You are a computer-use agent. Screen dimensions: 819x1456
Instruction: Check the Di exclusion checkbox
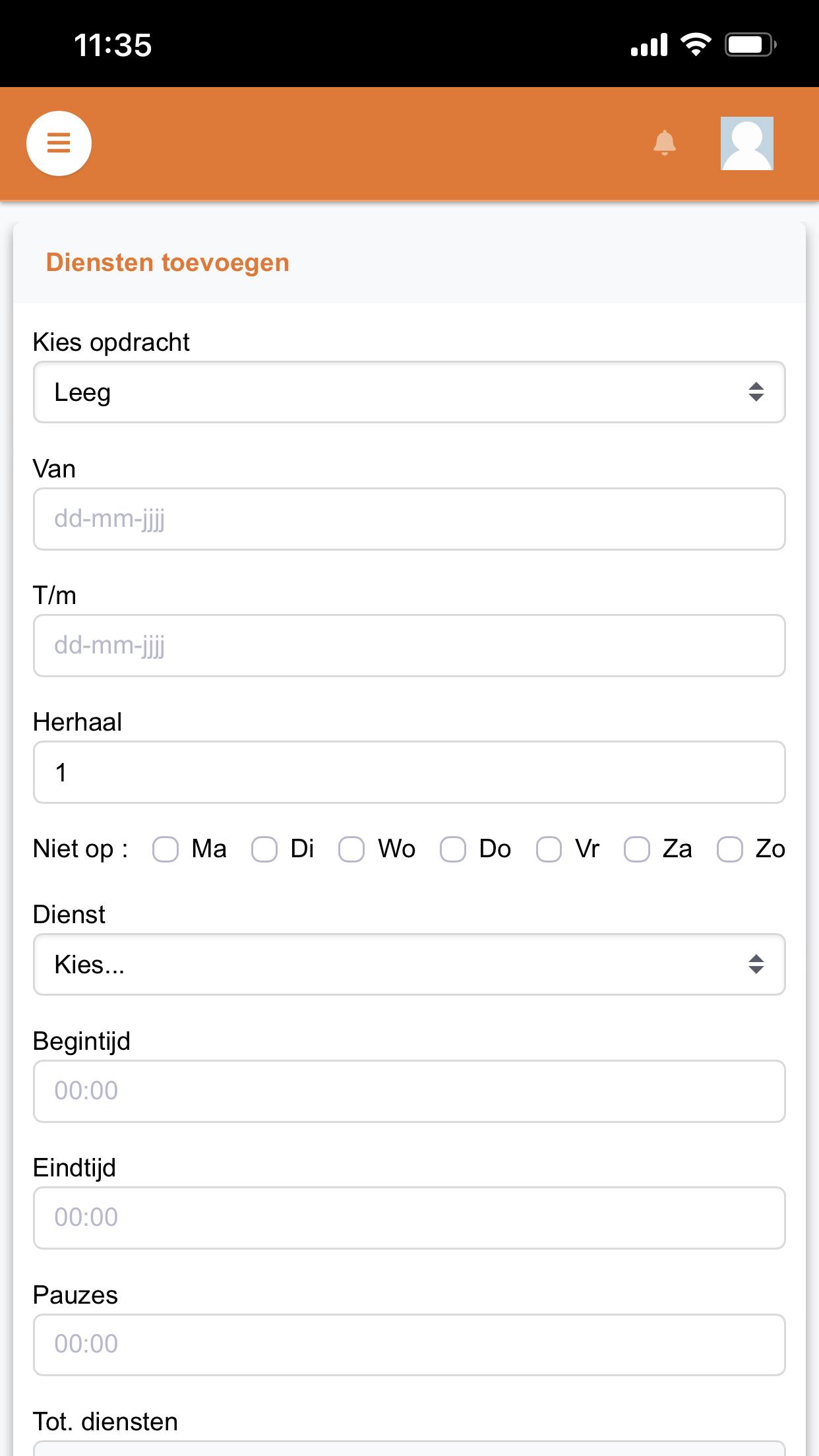264,849
